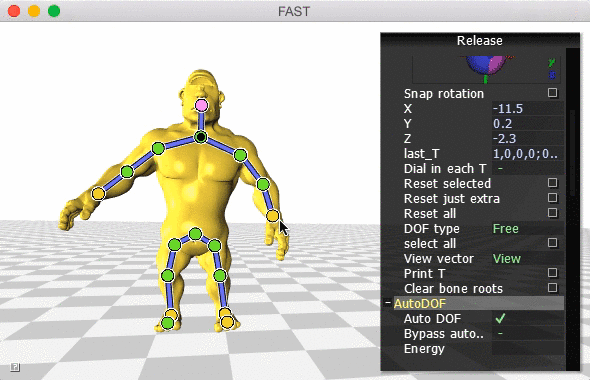This screenshot has height=380, width=590.
Task: Check the select all box
Action: (552, 243)
